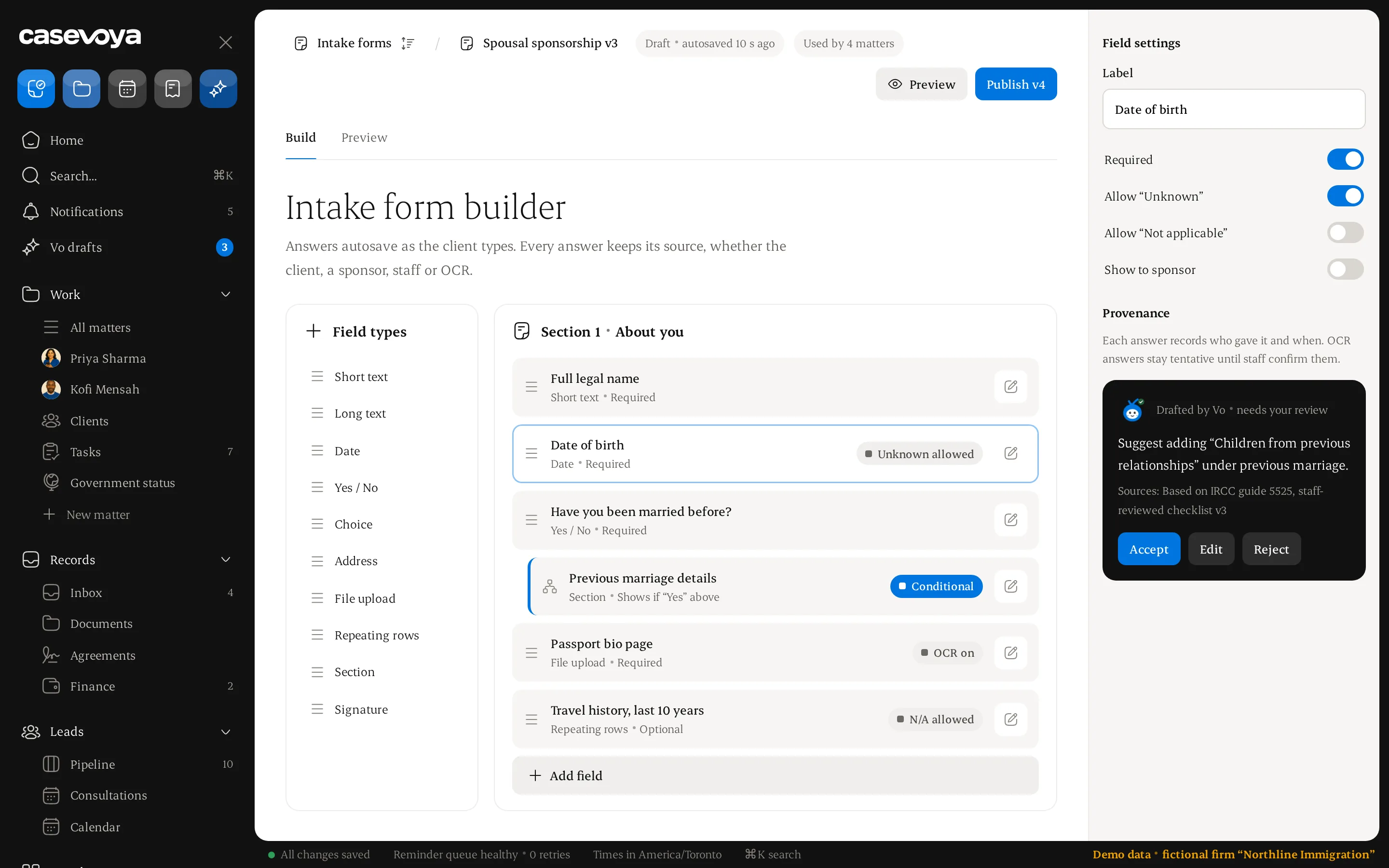Screen dimensions: 1389x868
Task: Collapse the Leads section chevron
Action: tap(226, 732)
